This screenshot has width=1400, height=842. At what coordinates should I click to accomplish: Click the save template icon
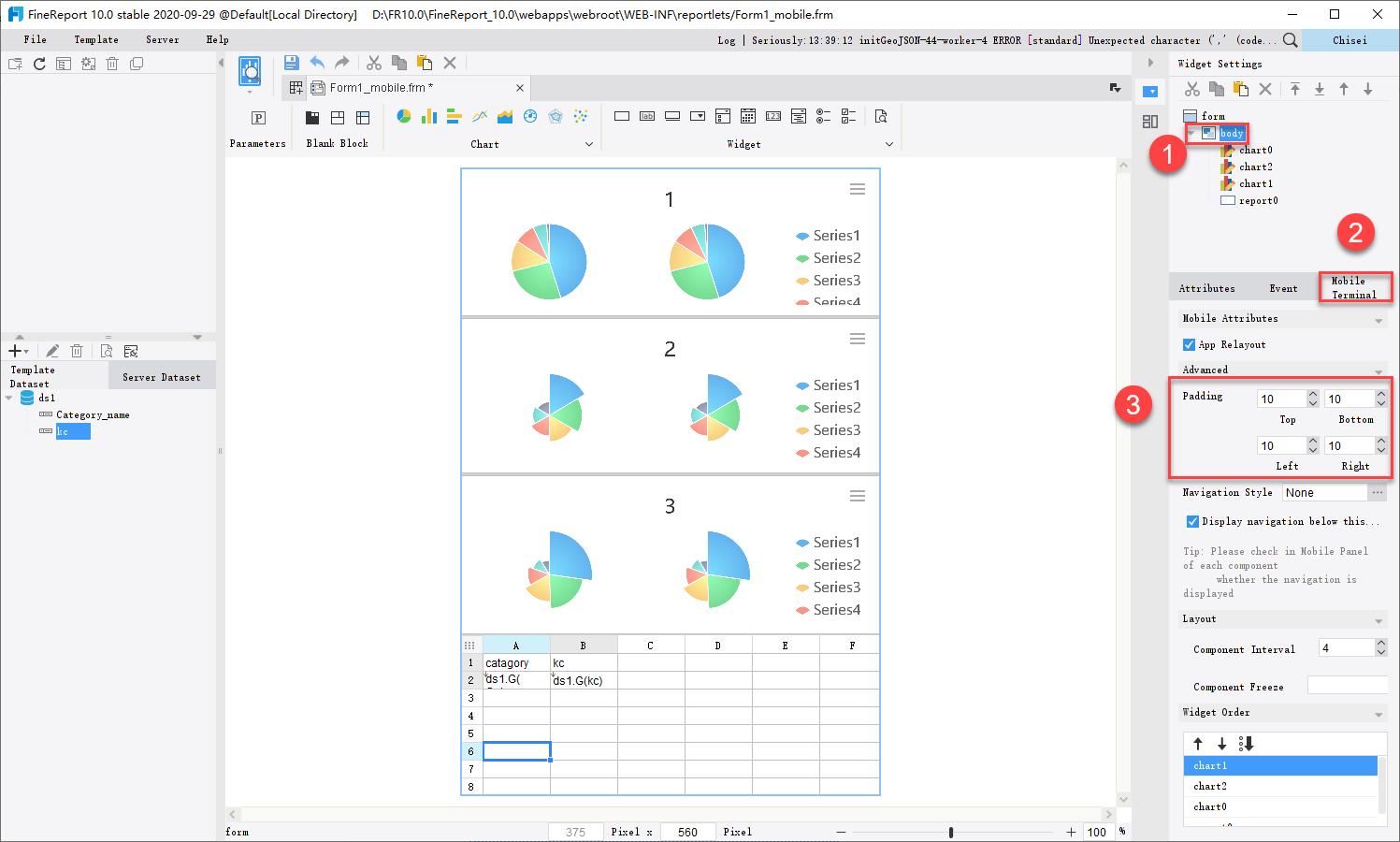coord(292,63)
